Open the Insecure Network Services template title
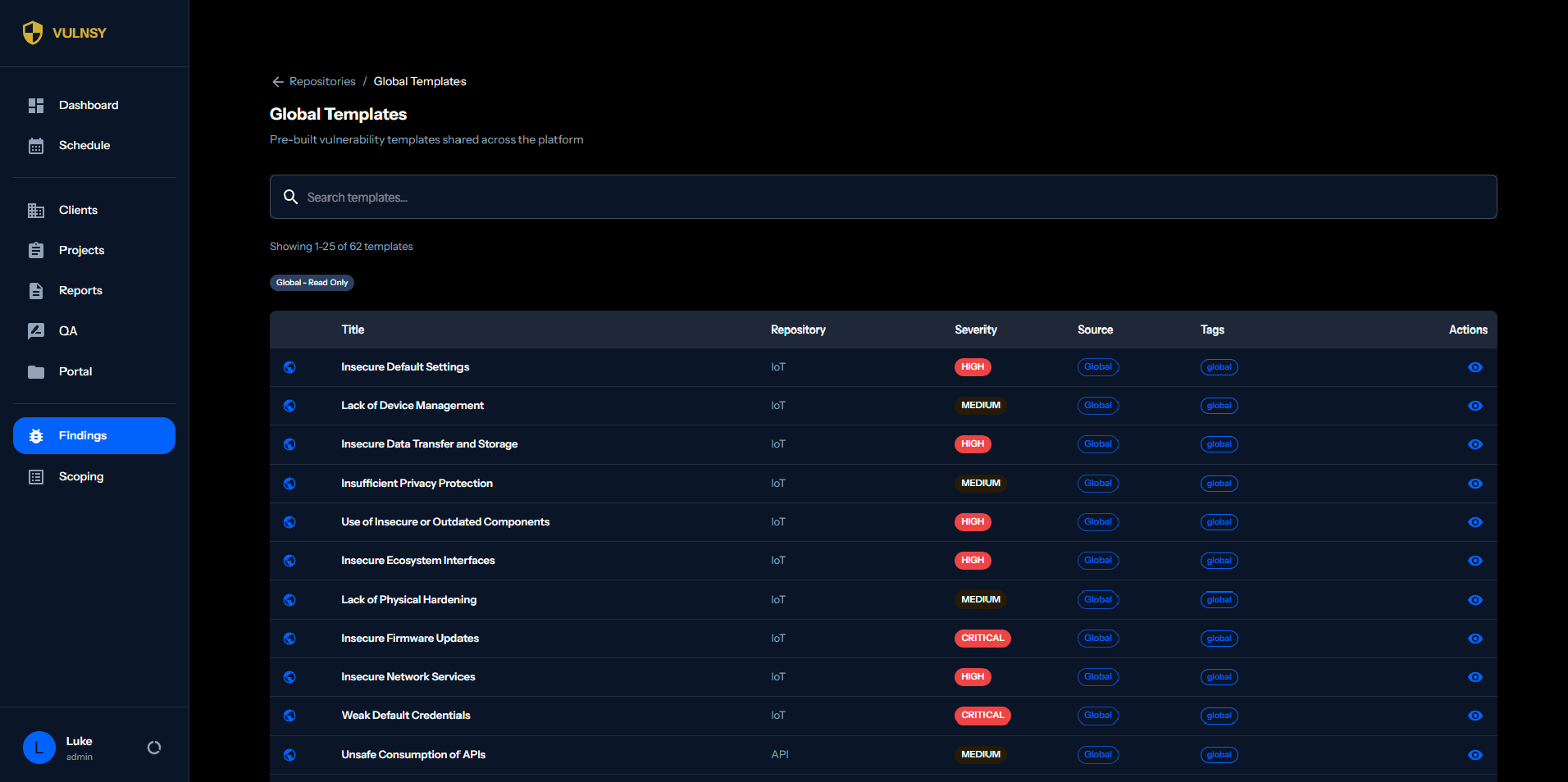 point(408,676)
